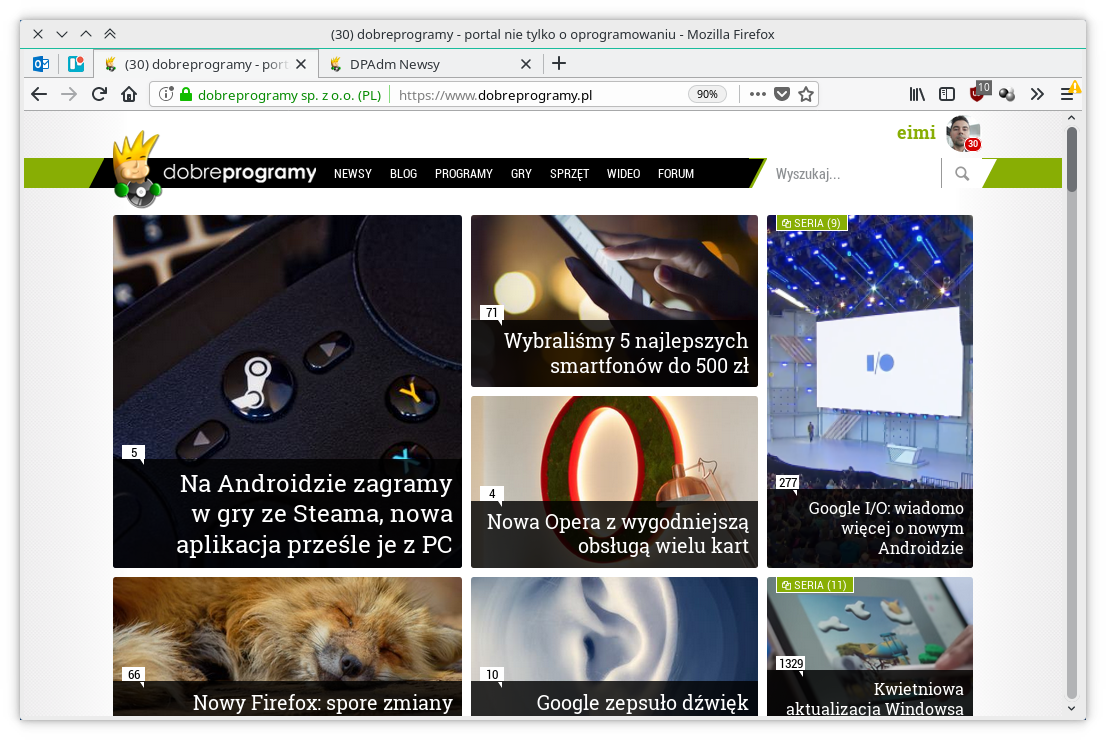Screen dimensions: 1106x740
Task: Open the BLOG menu item
Action: click(403, 174)
